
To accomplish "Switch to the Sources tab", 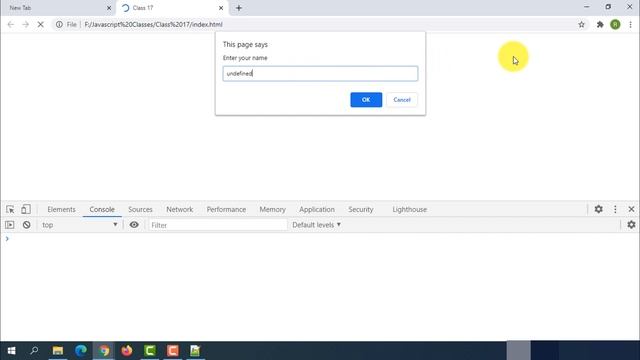I will [x=140, y=209].
